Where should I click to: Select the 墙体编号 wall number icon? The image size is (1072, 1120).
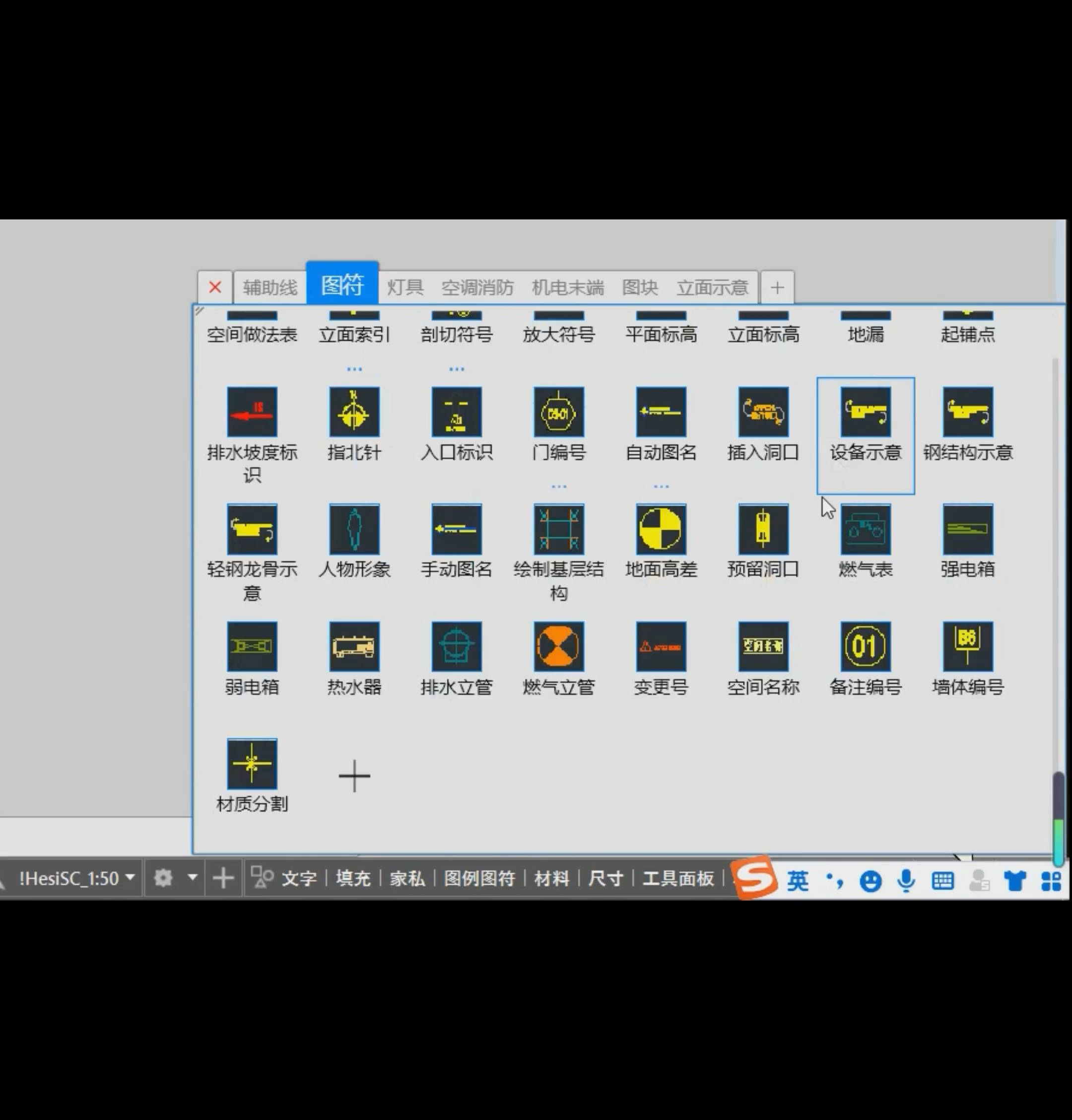(967, 646)
